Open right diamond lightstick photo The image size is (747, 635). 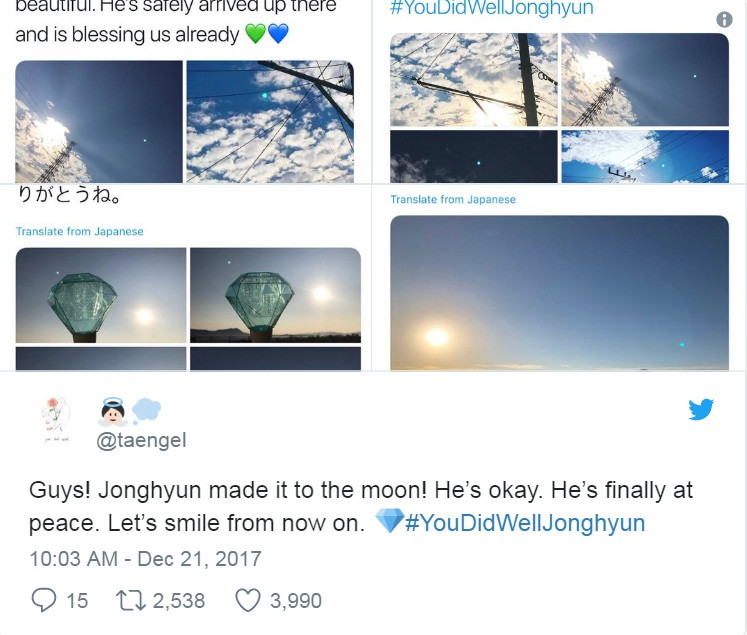click(x=275, y=294)
